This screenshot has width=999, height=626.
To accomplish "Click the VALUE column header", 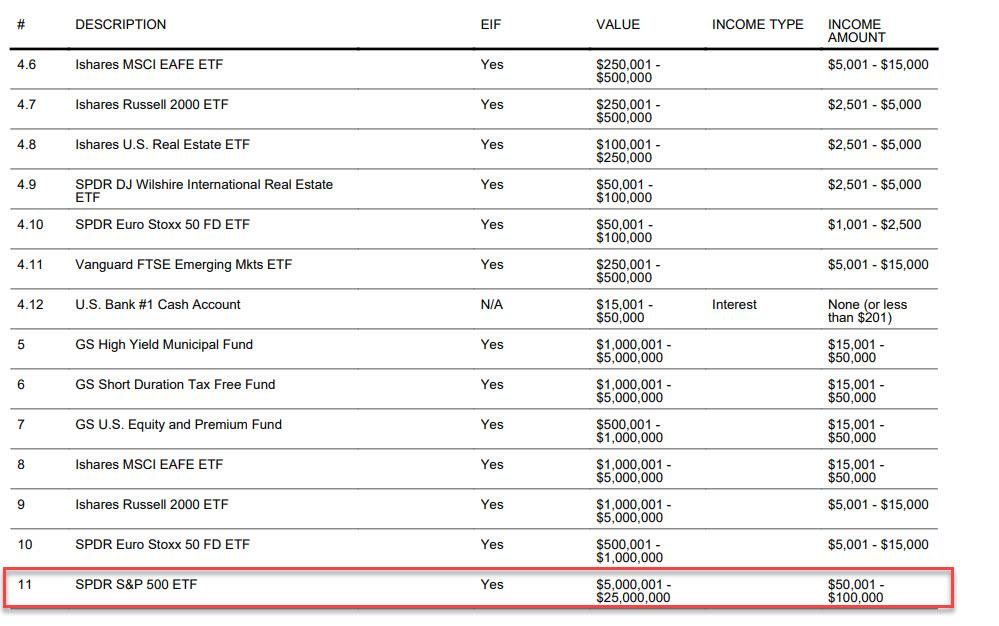I will pyautogui.click(x=617, y=24).
